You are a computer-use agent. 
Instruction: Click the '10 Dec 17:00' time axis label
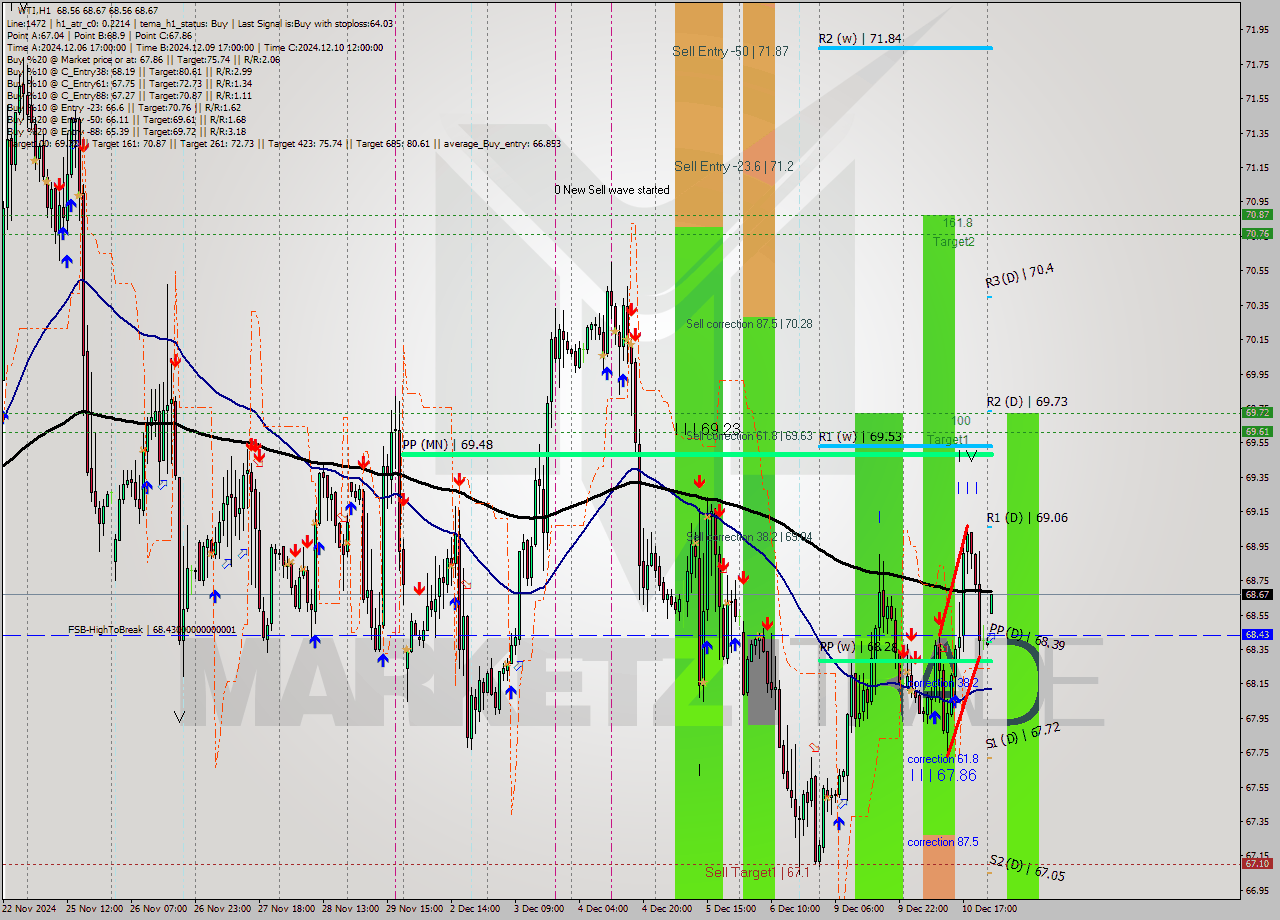click(x=989, y=909)
